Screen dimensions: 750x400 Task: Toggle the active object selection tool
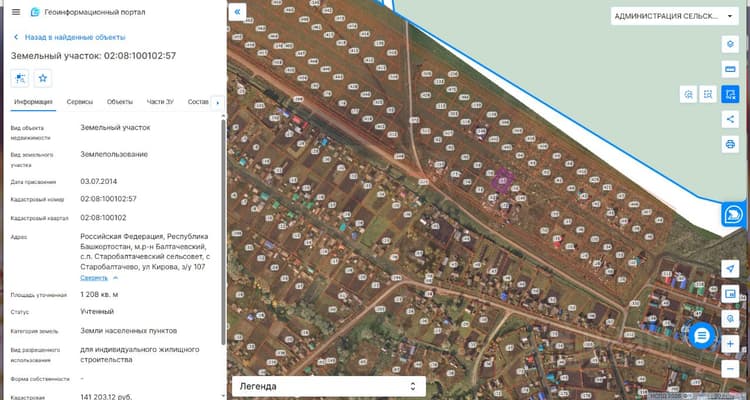[730, 94]
